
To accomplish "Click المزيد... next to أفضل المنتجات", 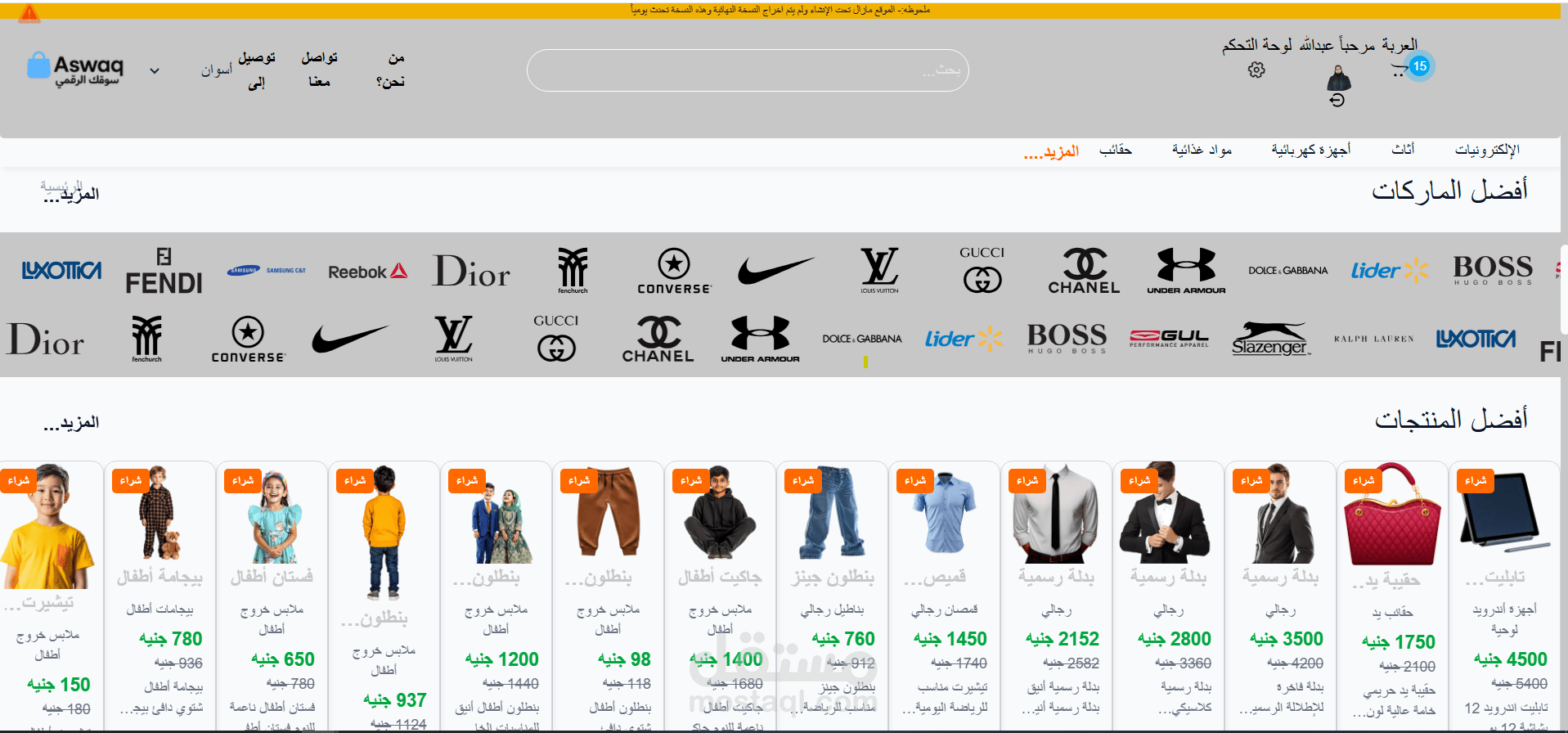I will pyautogui.click(x=71, y=422).
